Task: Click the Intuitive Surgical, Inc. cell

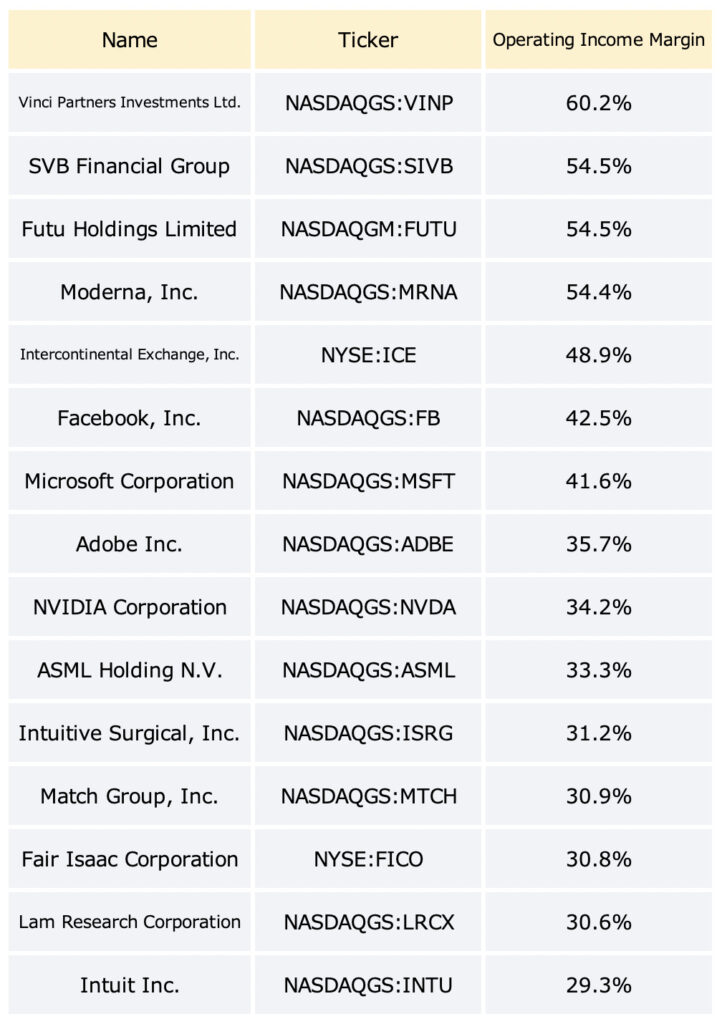Action: click(129, 733)
